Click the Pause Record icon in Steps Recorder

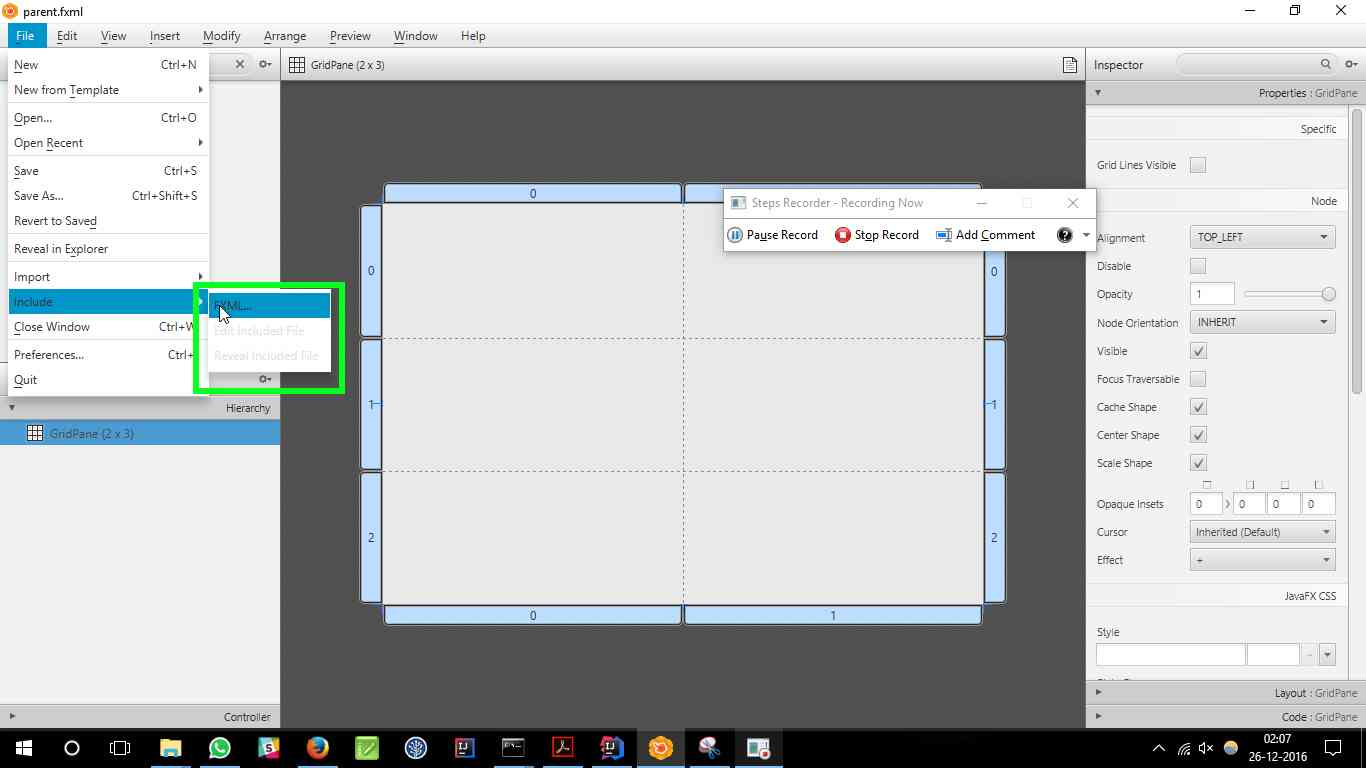(x=735, y=235)
